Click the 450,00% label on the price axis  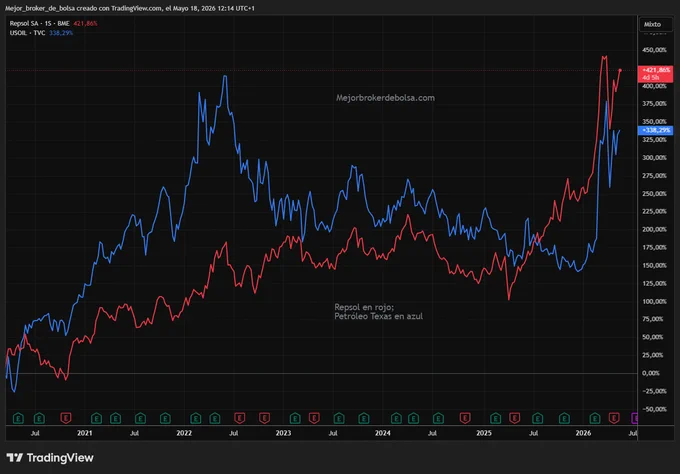point(654,50)
